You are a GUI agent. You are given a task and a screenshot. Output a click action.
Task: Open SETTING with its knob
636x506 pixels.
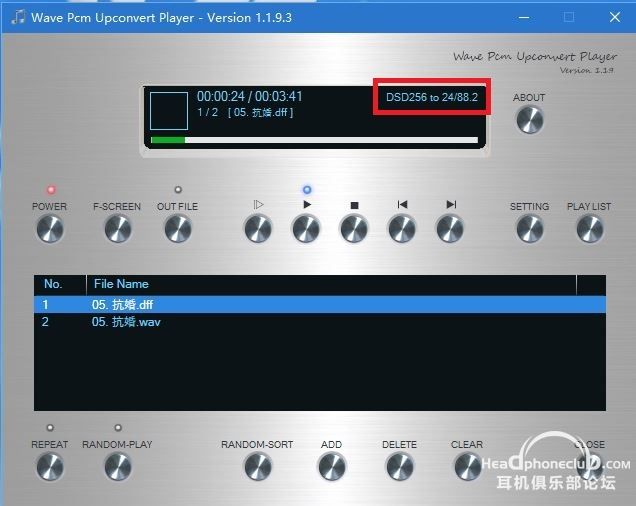tap(529, 229)
